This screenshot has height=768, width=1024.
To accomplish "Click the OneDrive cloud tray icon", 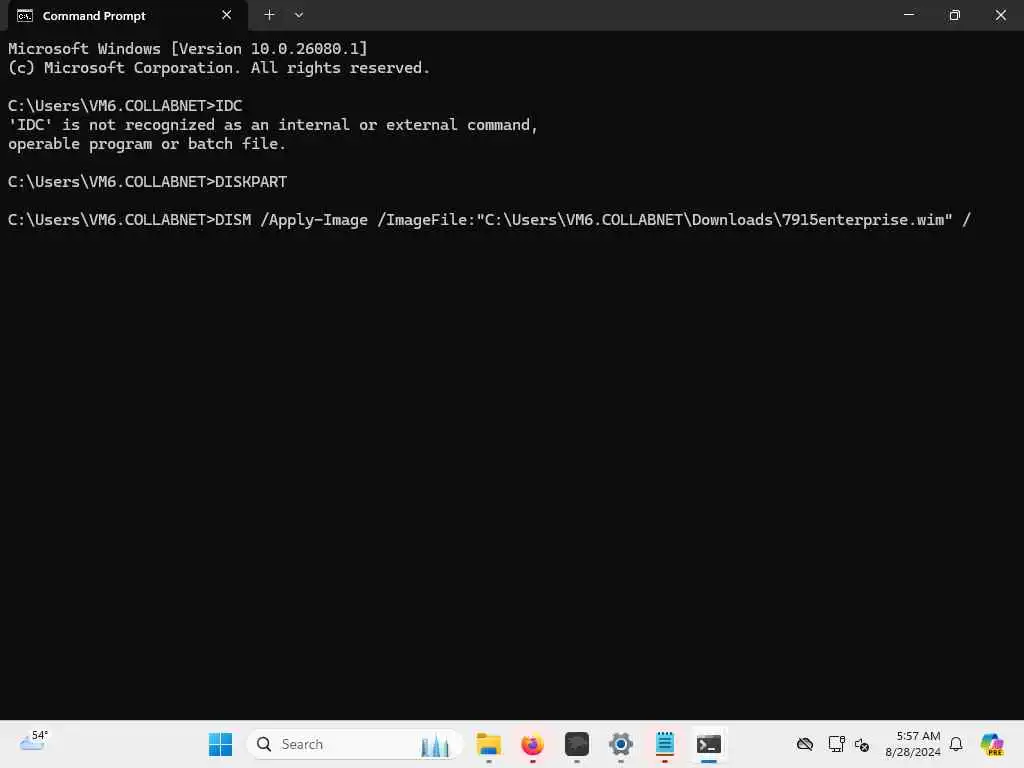I will click(805, 744).
